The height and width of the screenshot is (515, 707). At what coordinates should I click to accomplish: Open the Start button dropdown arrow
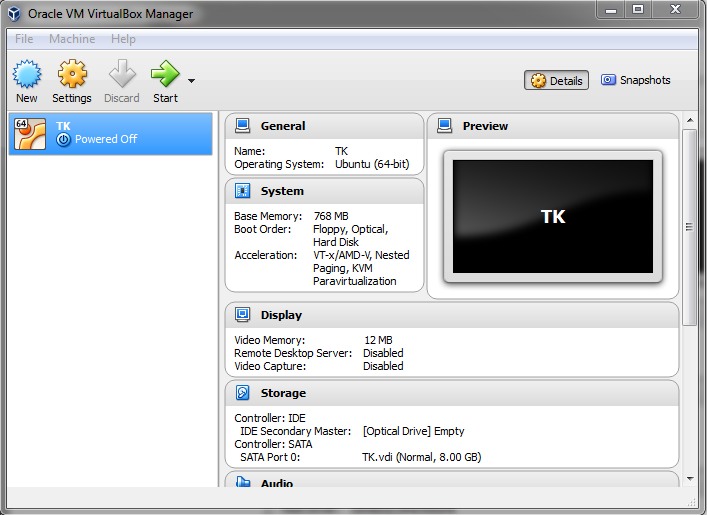pos(191,81)
